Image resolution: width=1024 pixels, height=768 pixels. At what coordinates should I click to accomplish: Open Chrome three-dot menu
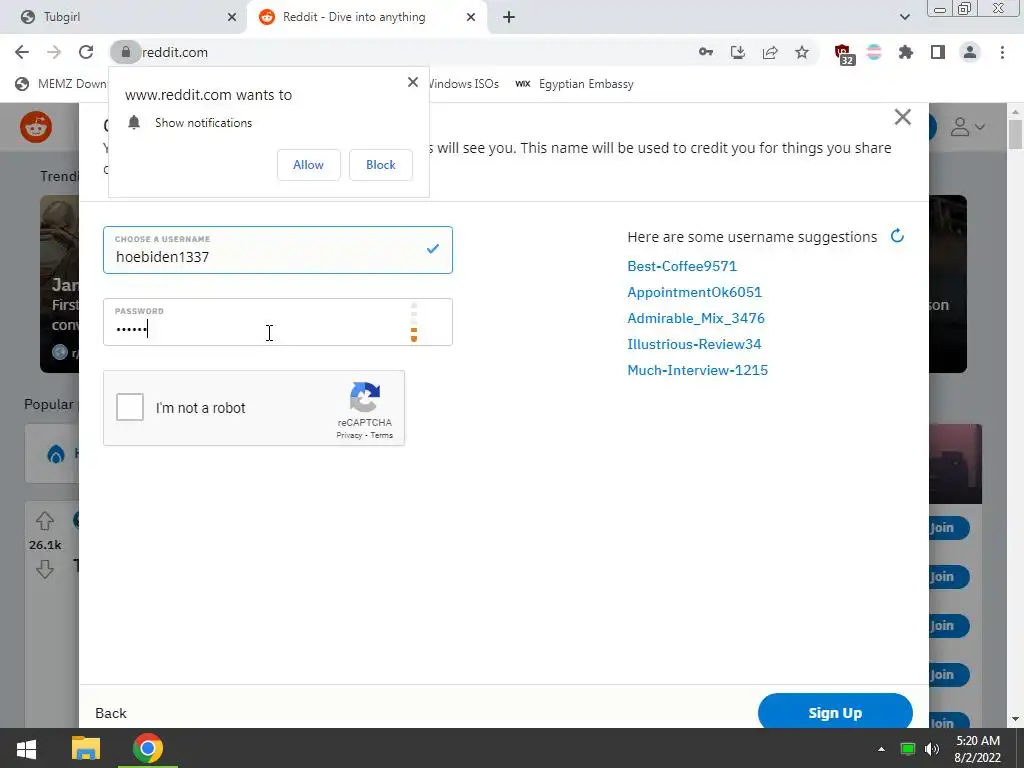point(1002,52)
